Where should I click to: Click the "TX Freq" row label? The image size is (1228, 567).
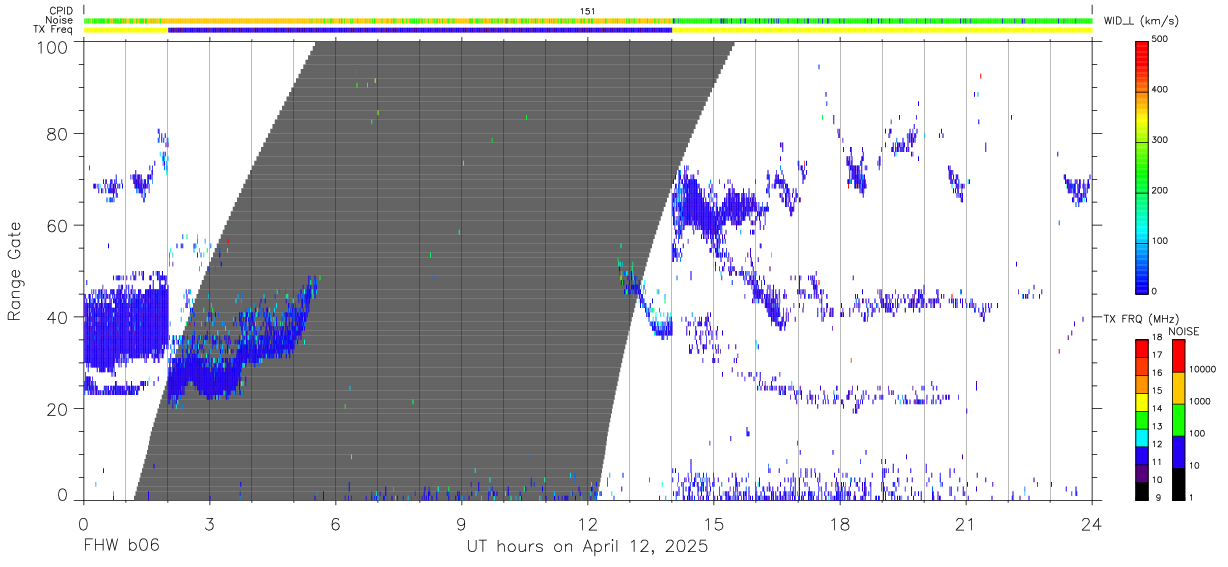(55, 30)
